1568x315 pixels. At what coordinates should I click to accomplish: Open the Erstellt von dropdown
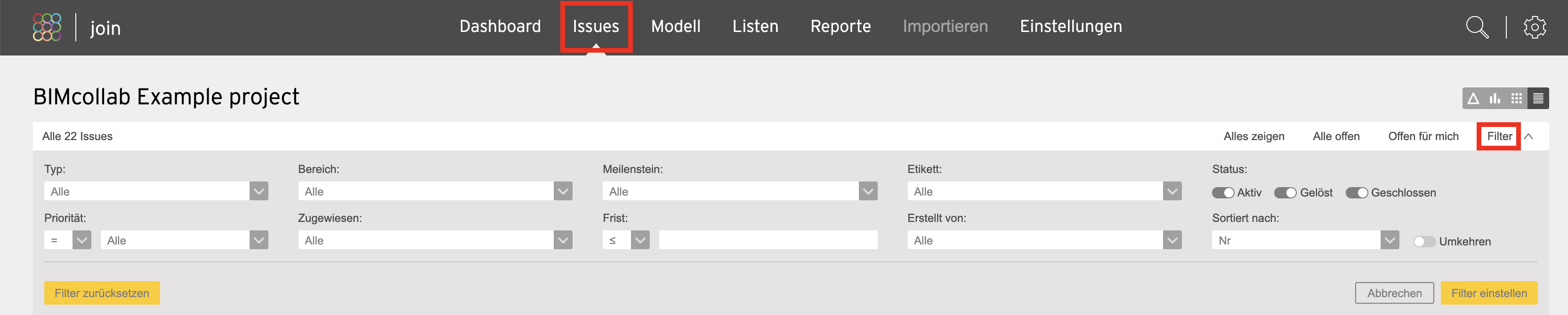tap(1044, 240)
